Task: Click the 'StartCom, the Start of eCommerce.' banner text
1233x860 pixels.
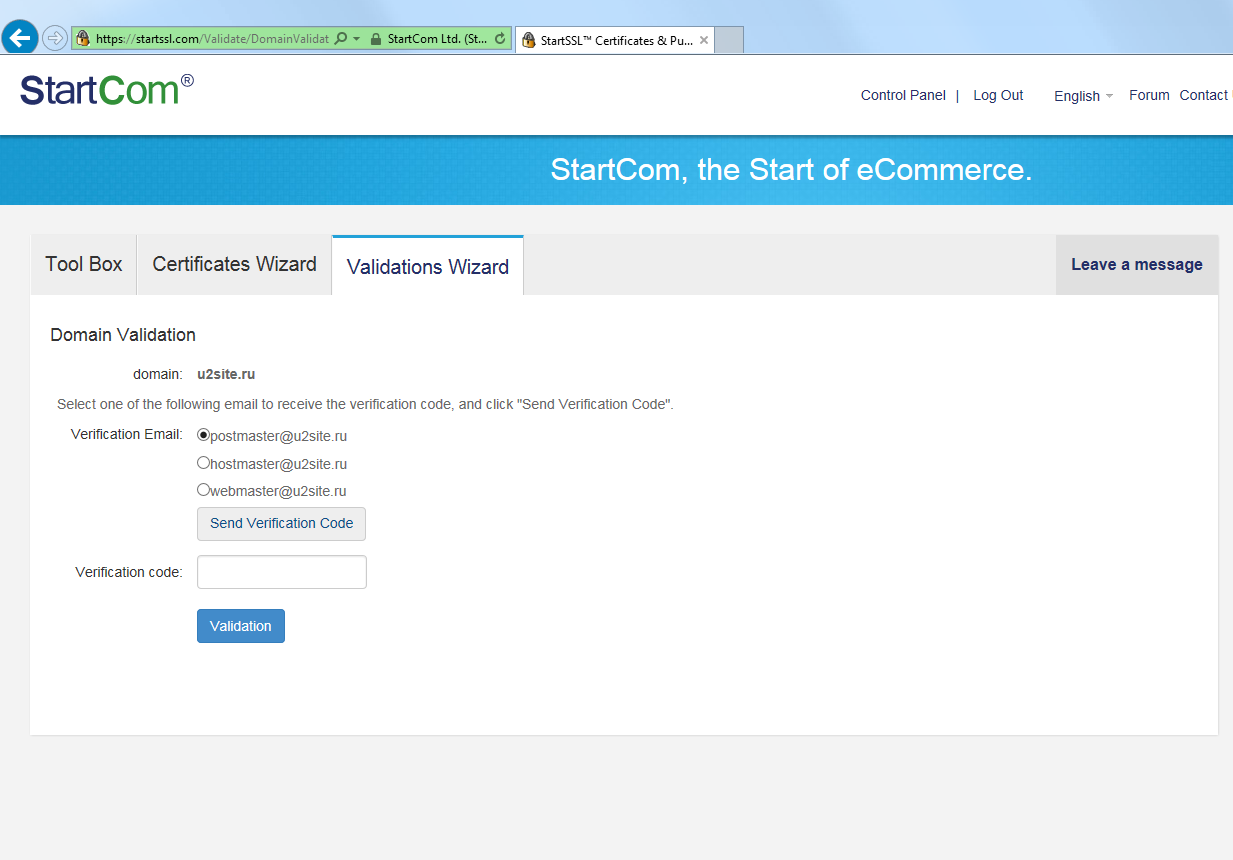Action: (791, 170)
